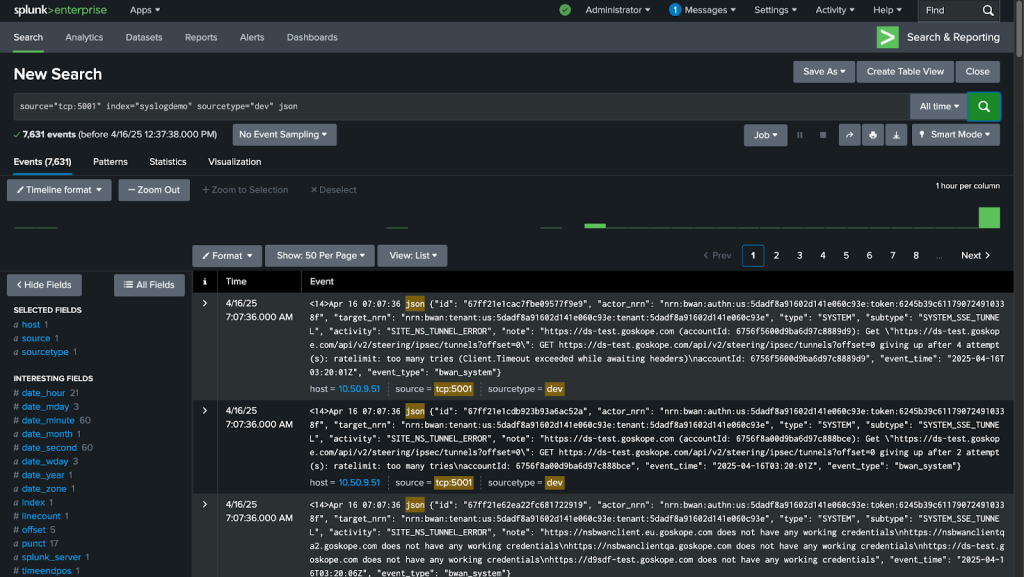Pause the search job
Image resolution: width=1024 pixels, height=577 pixels.
tap(799, 135)
